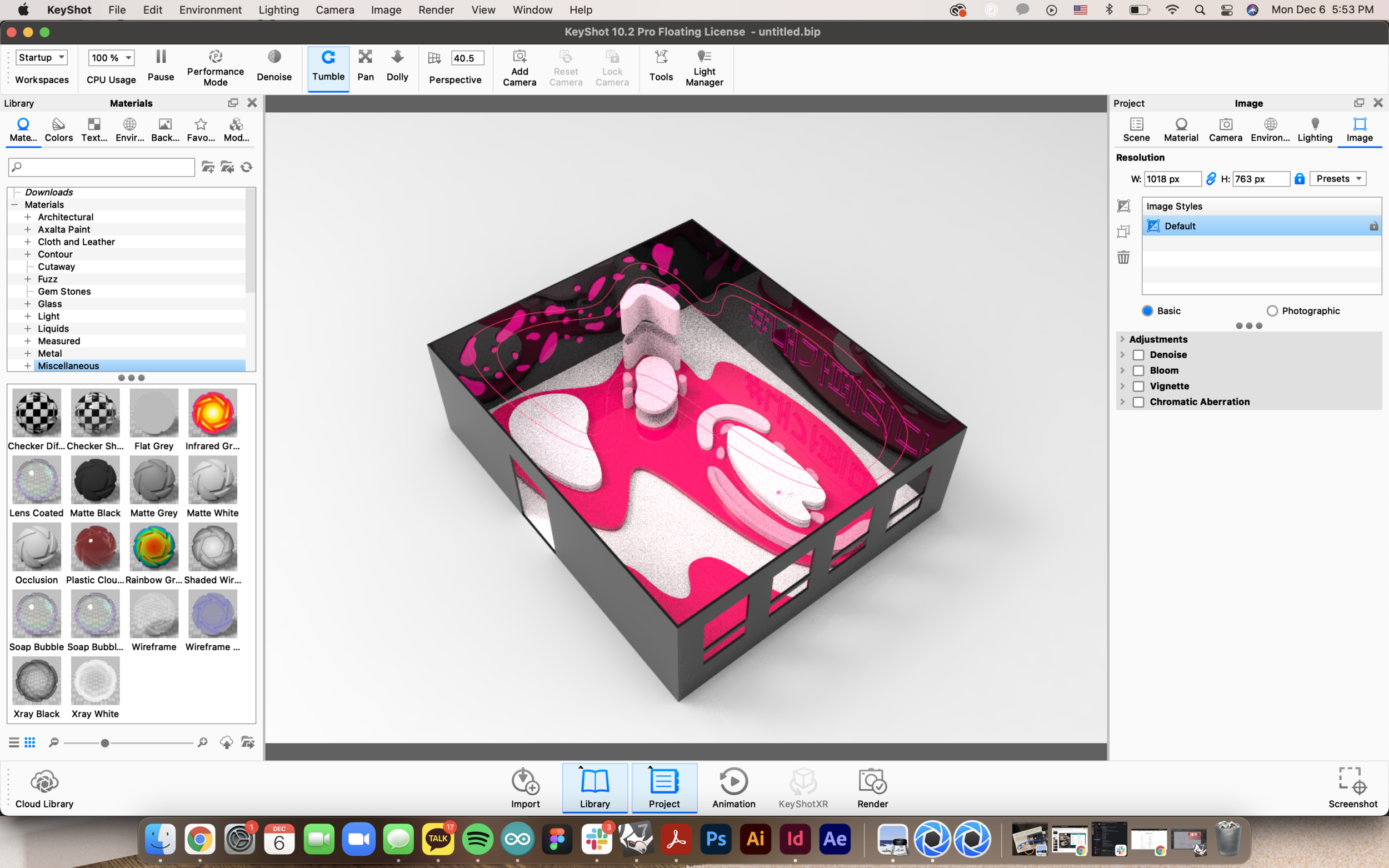Enable the Bloom checkbox

[x=1138, y=371]
